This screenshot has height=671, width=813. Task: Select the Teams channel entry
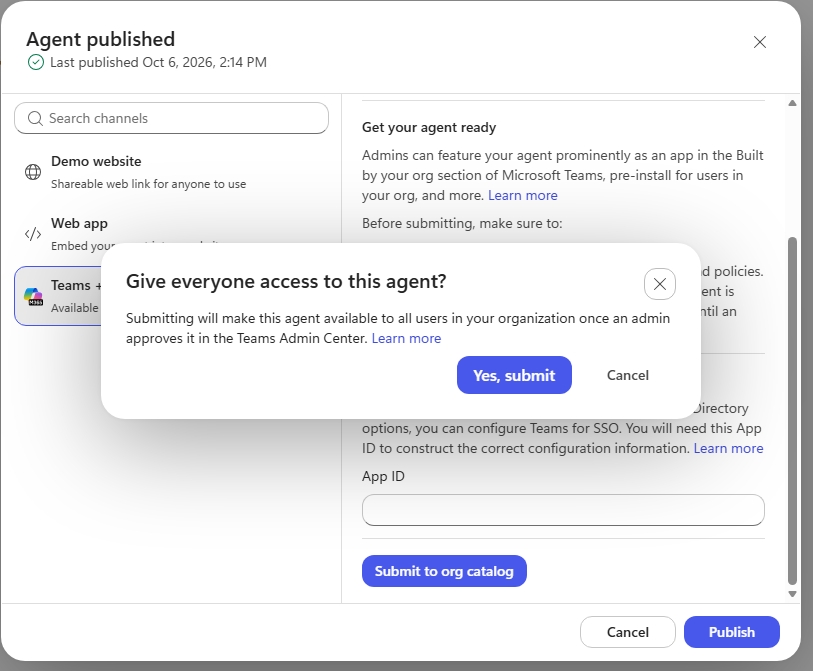click(x=58, y=296)
